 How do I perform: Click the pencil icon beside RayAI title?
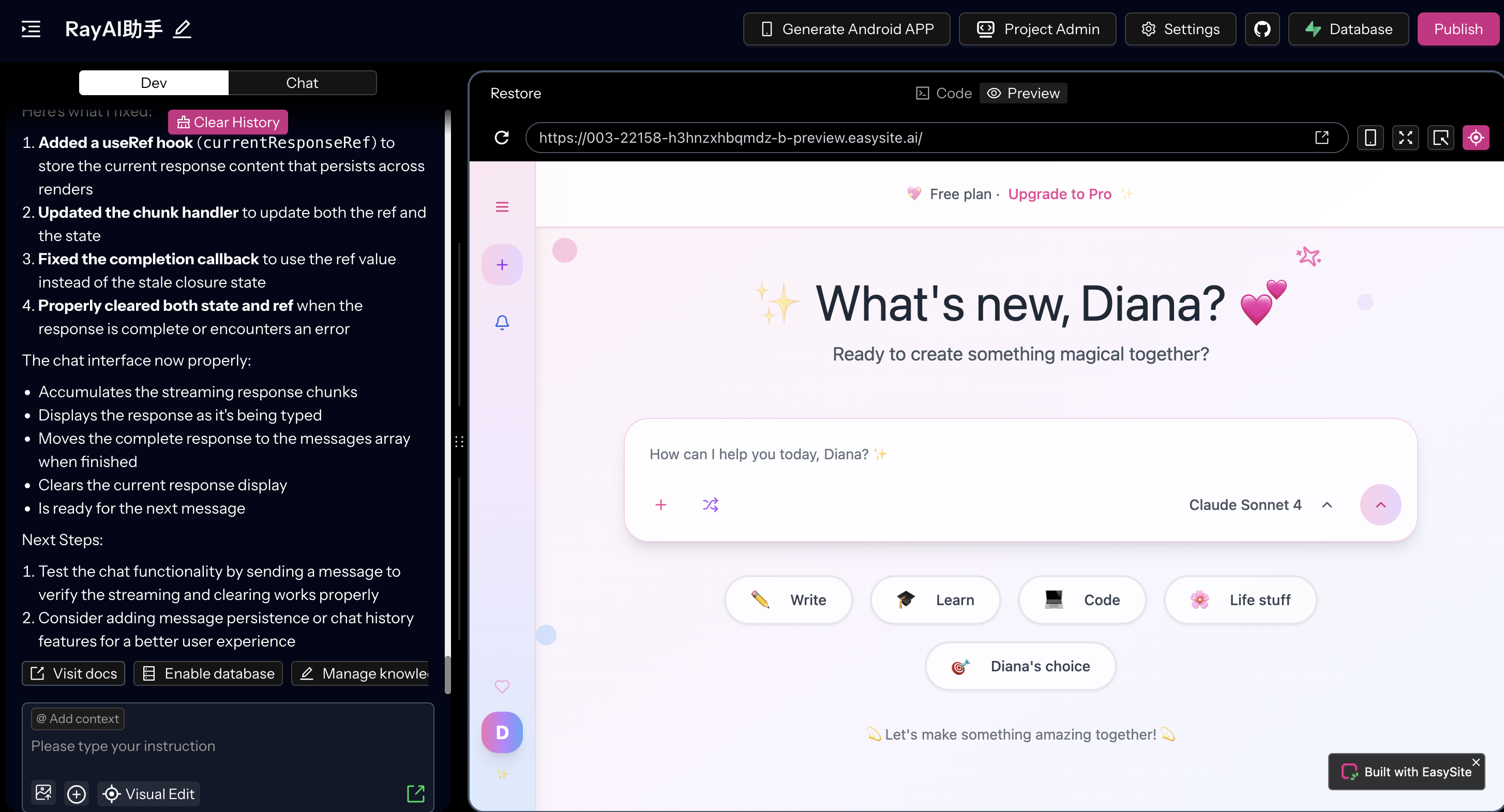point(182,29)
